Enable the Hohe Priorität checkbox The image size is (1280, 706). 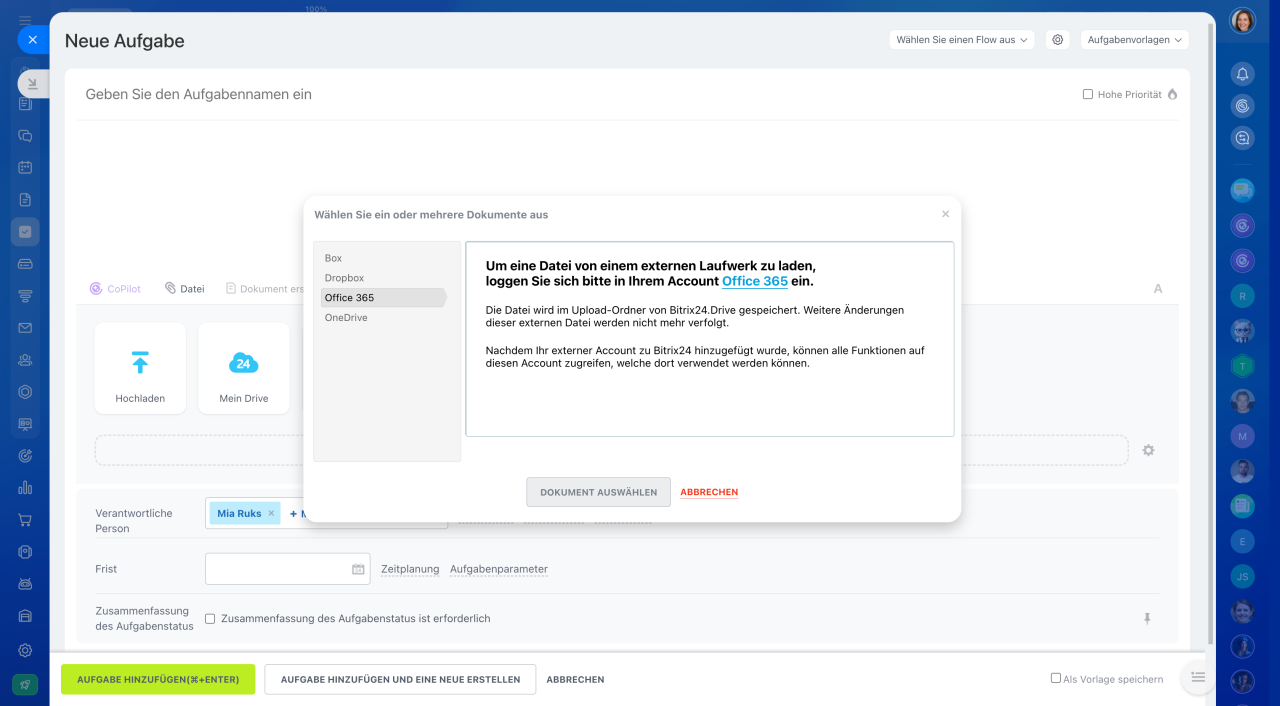coord(1088,95)
